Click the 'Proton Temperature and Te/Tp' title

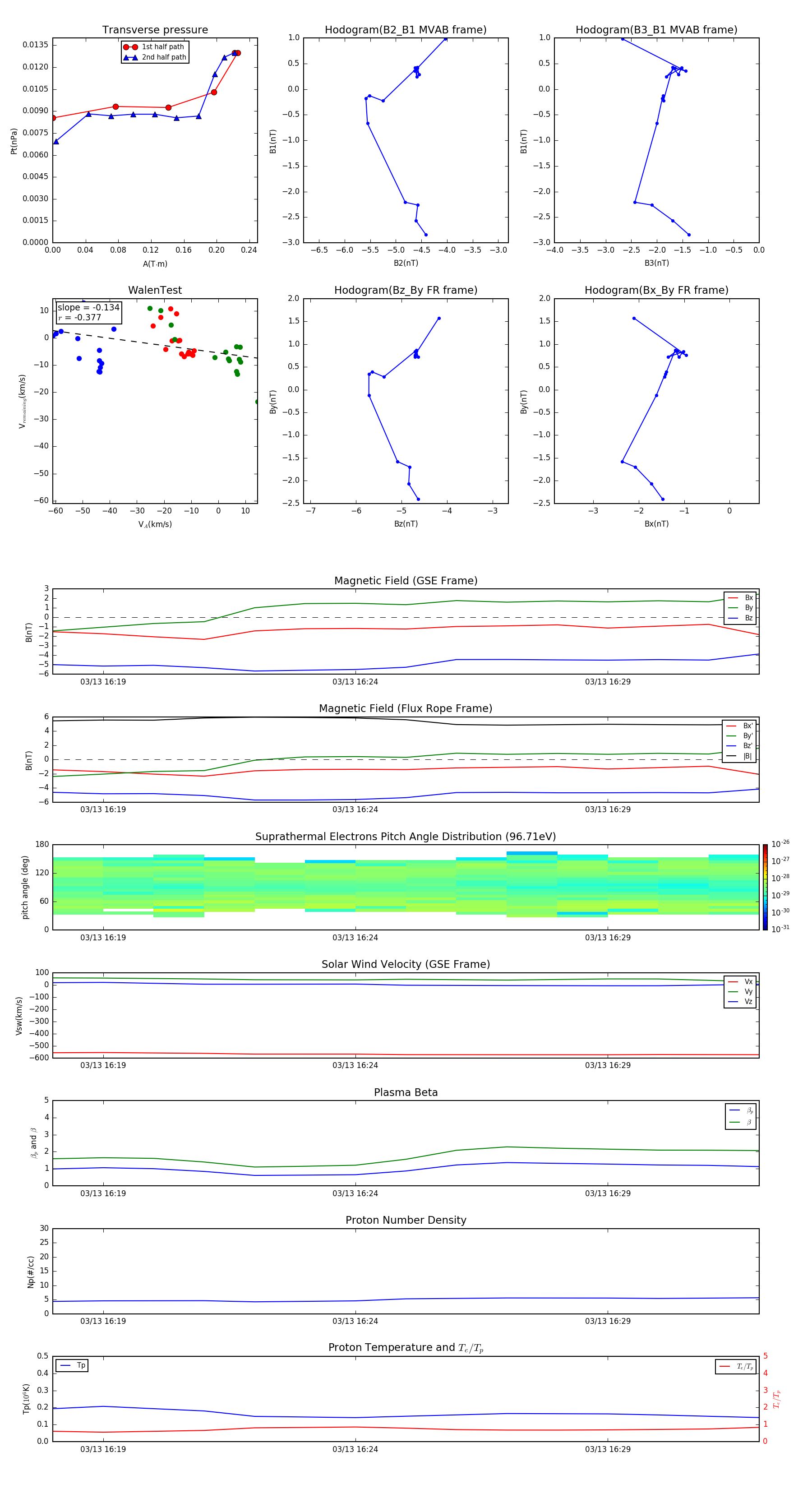pyautogui.click(x=406, y=1348)
